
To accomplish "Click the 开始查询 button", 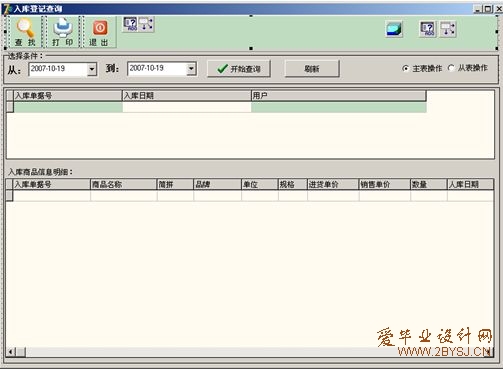I will tap(239, 69).
